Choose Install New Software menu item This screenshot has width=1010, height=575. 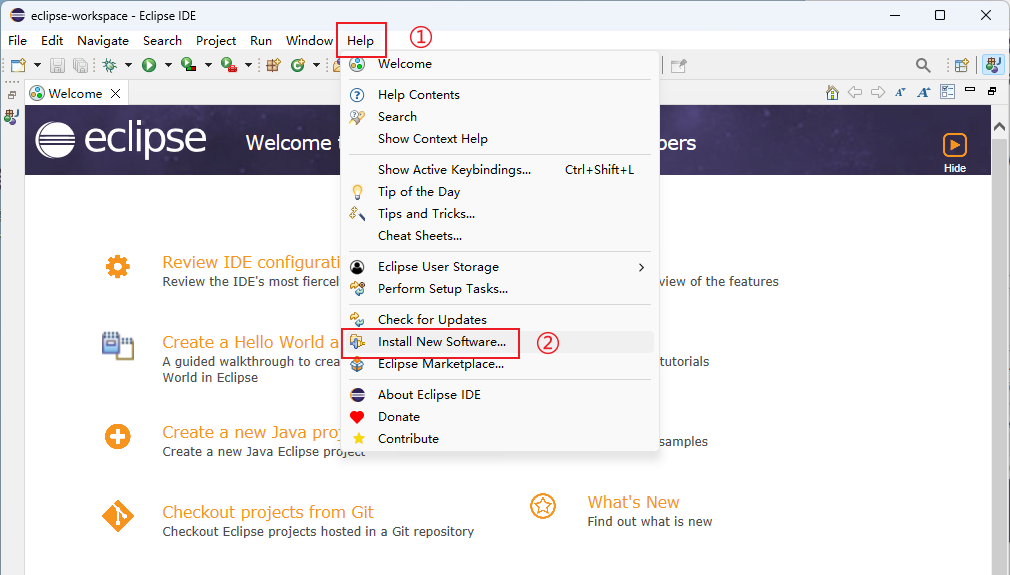click(500, 341)
